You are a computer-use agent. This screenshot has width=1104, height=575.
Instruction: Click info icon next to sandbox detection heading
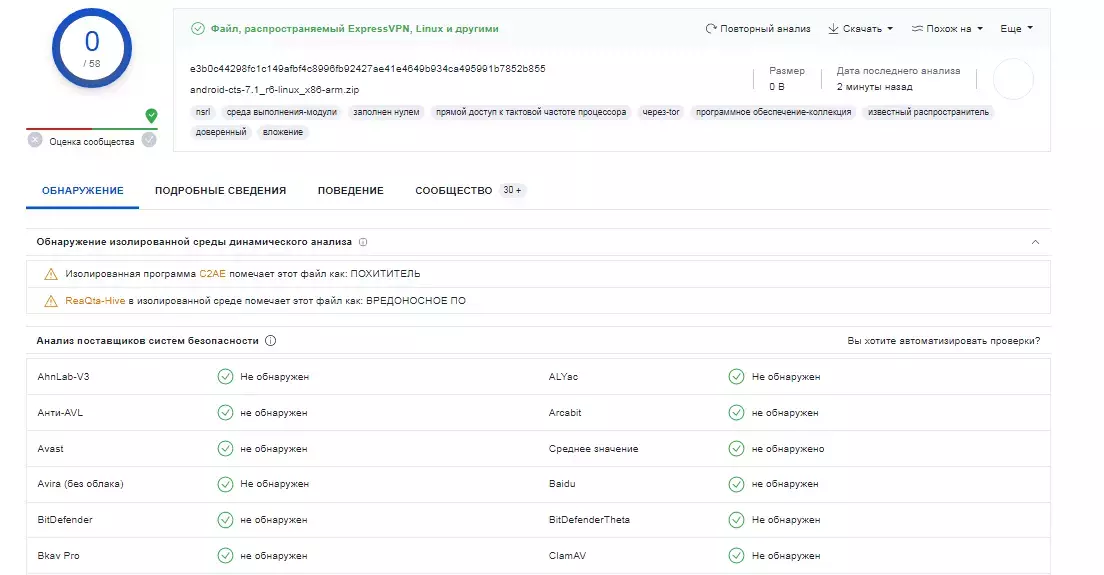(363, 242)
